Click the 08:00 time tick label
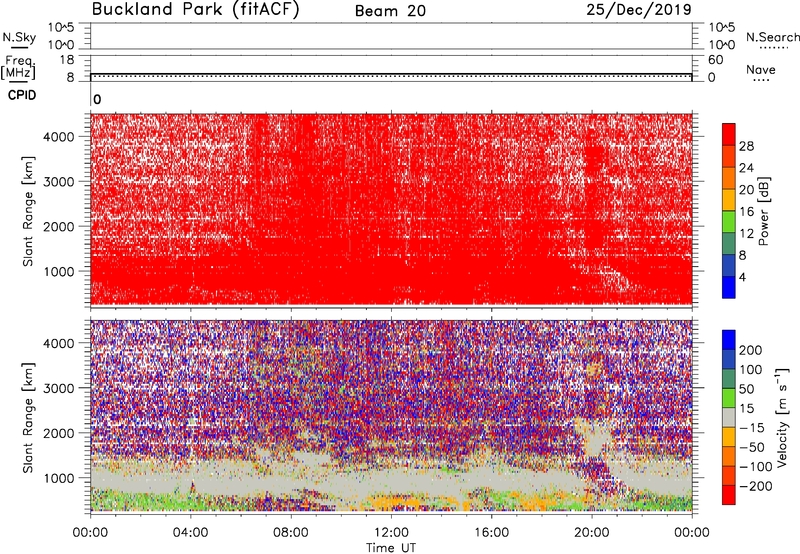This screenshot has width=800, height=554. pos(291,533)
